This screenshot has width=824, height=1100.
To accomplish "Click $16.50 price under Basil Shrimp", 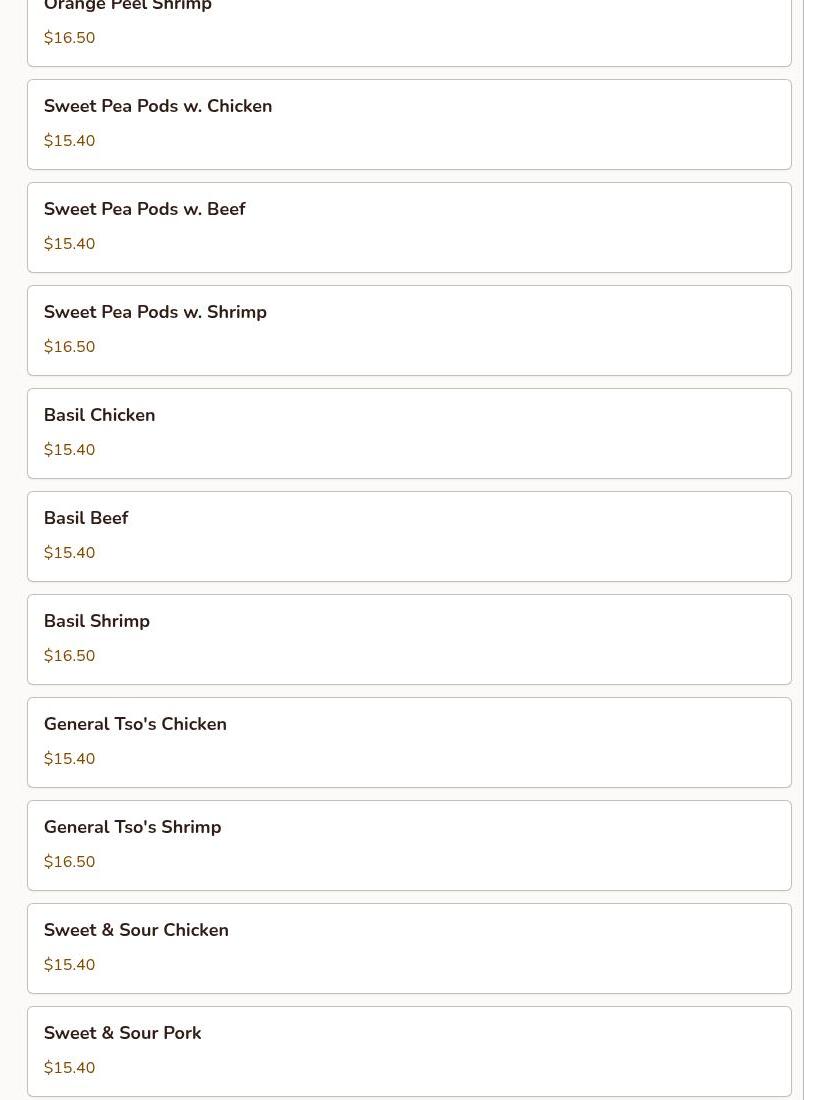I will click(69, 656).
